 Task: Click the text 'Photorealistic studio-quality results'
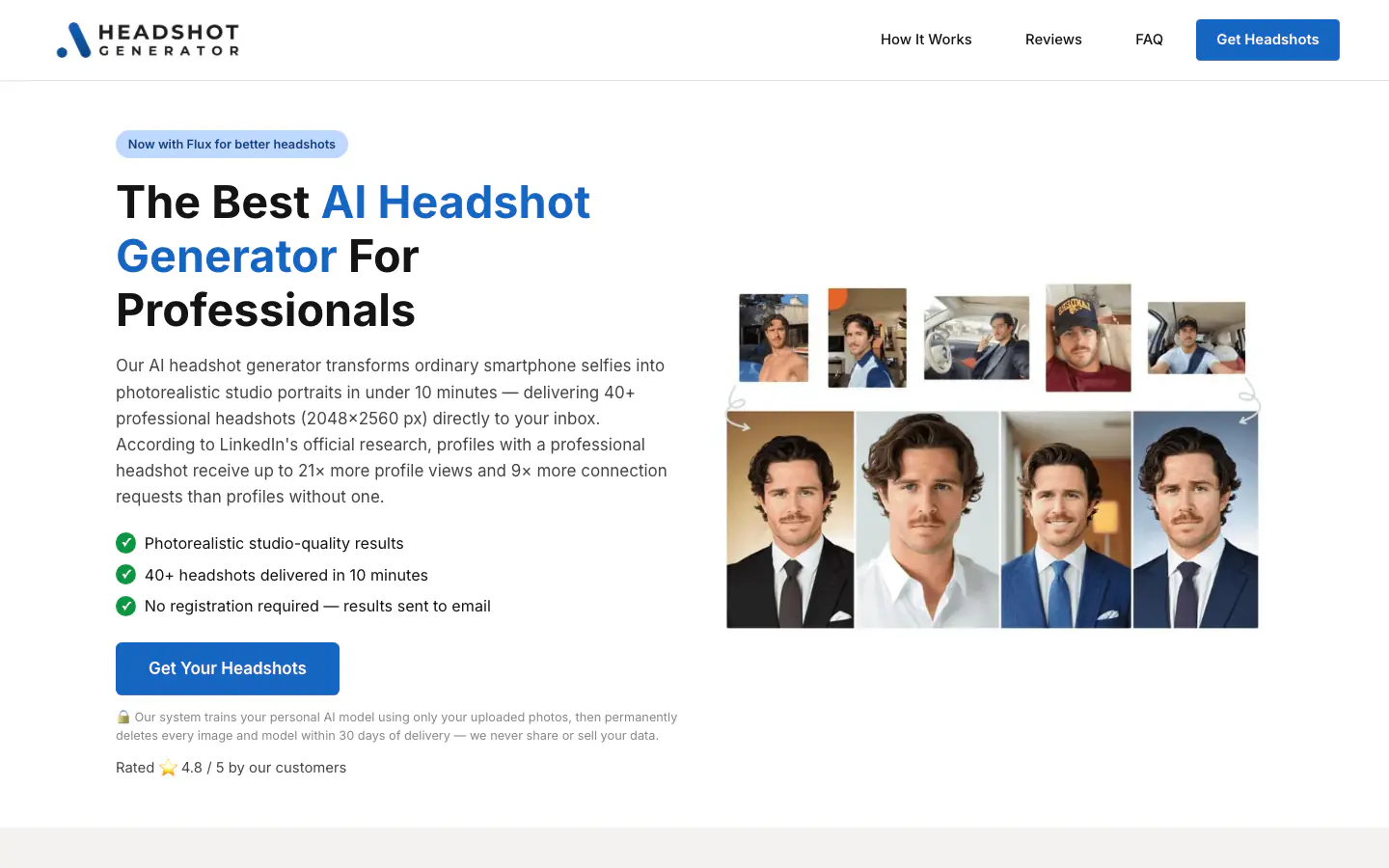(x=274, y=543)
